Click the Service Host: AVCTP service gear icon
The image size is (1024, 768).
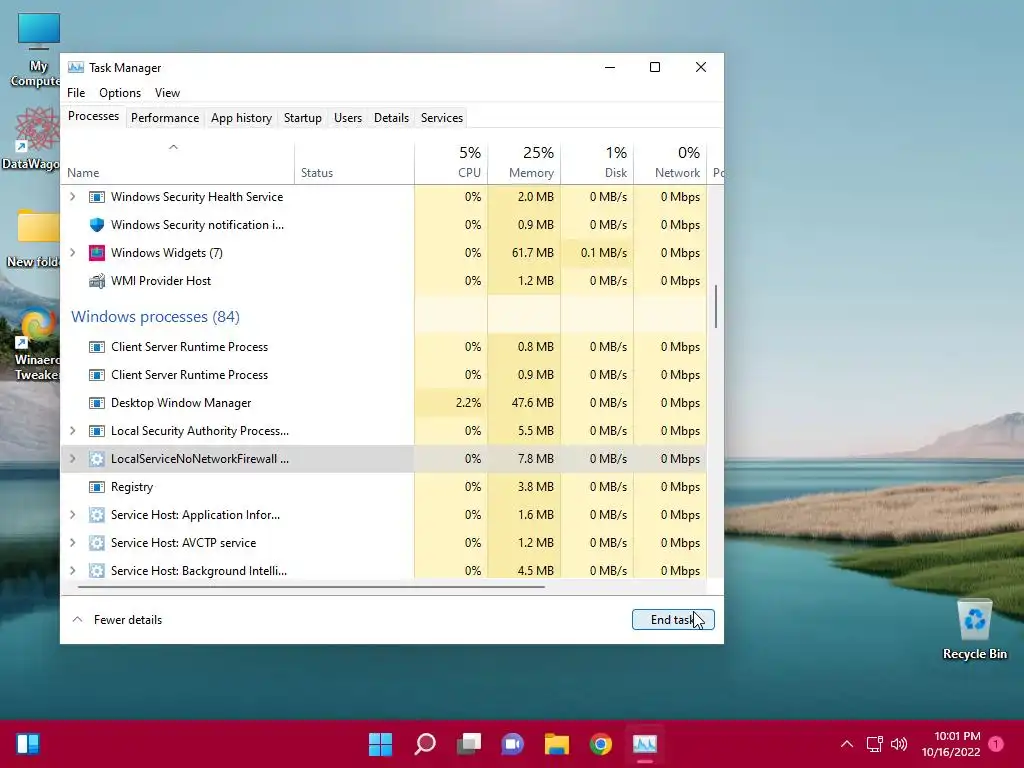[97, 543]
